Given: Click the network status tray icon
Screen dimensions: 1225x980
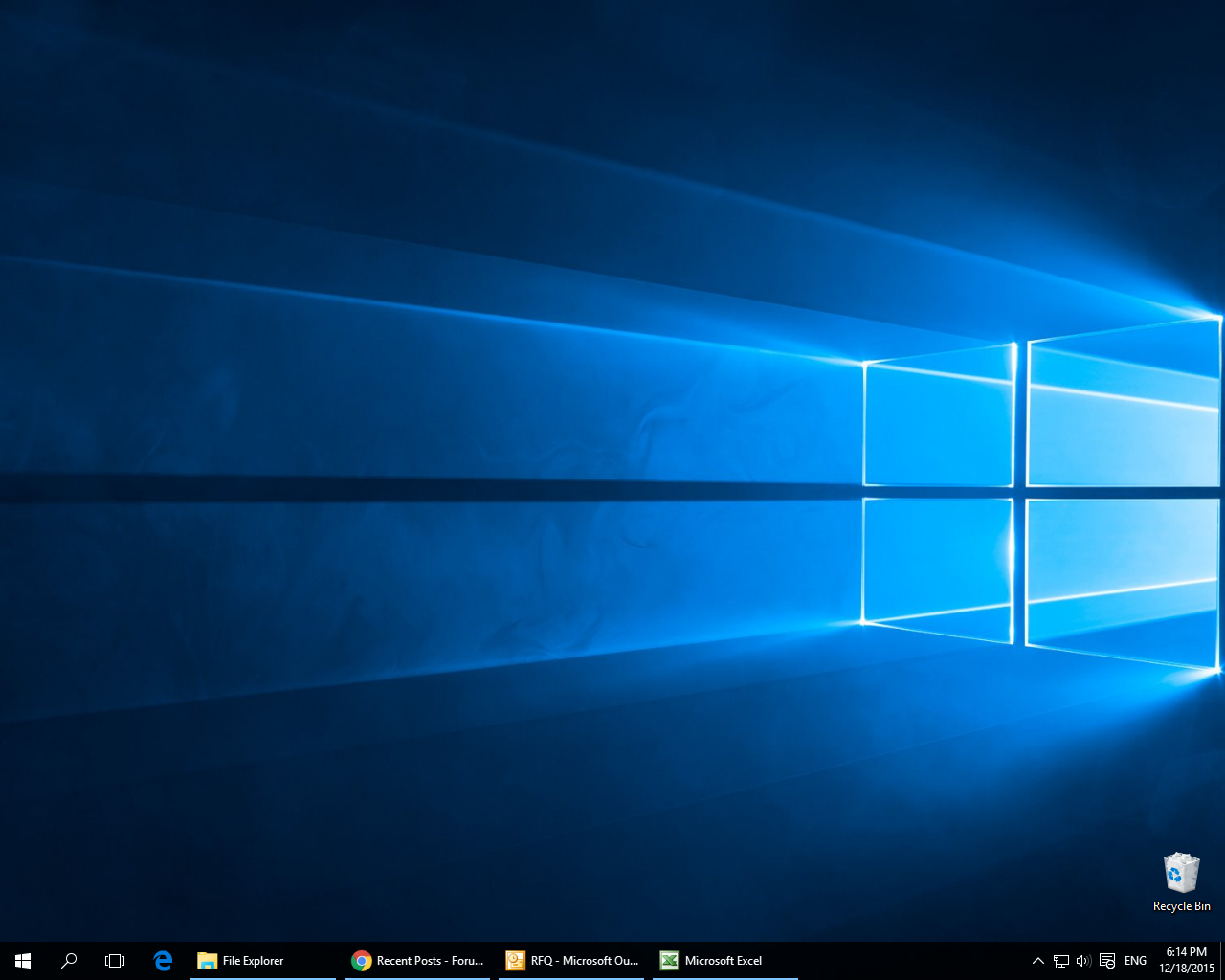Looking at the screenshot, I should [x=1061, y=961].
